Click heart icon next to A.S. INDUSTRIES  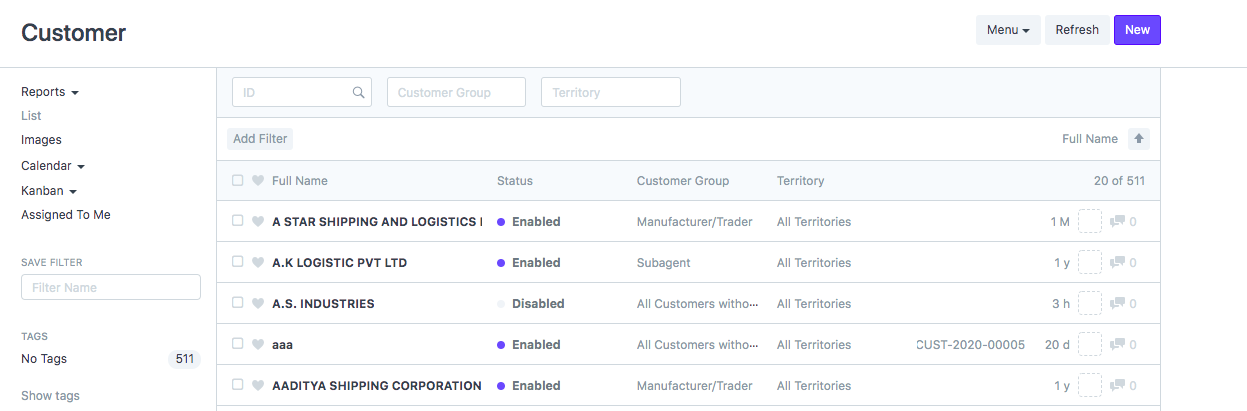258,303
